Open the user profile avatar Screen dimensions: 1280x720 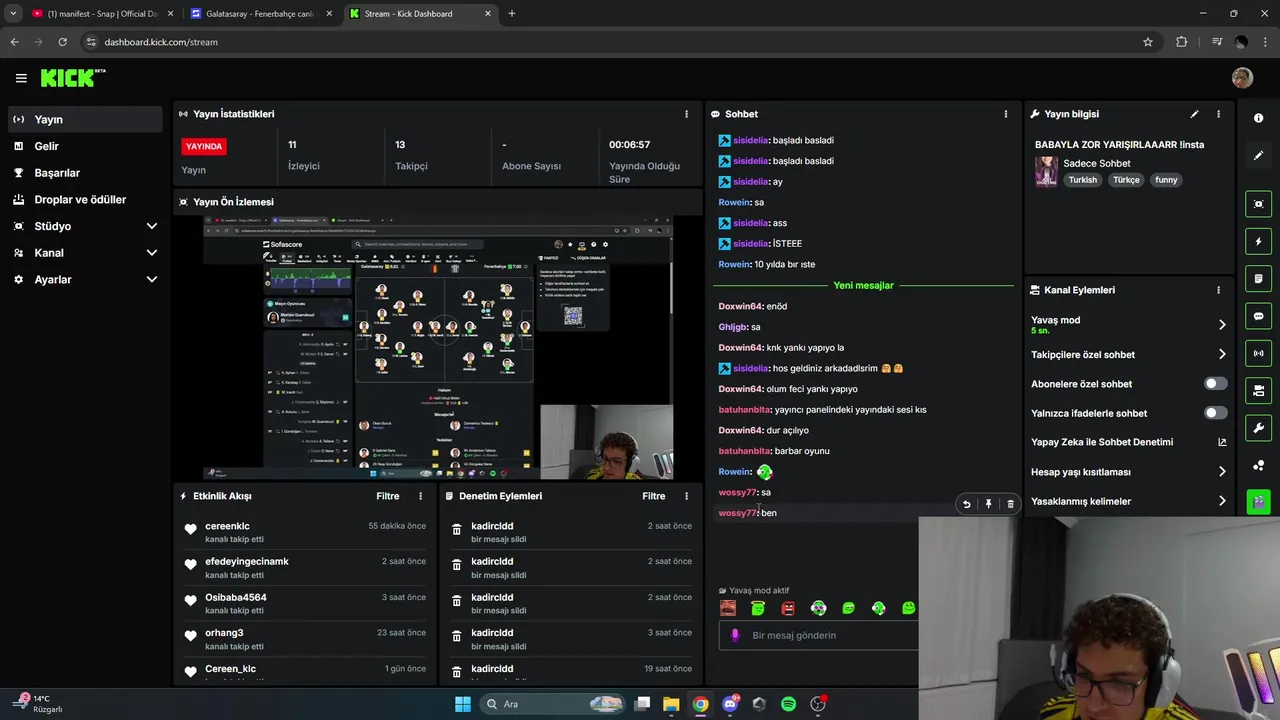[1242, 78]
